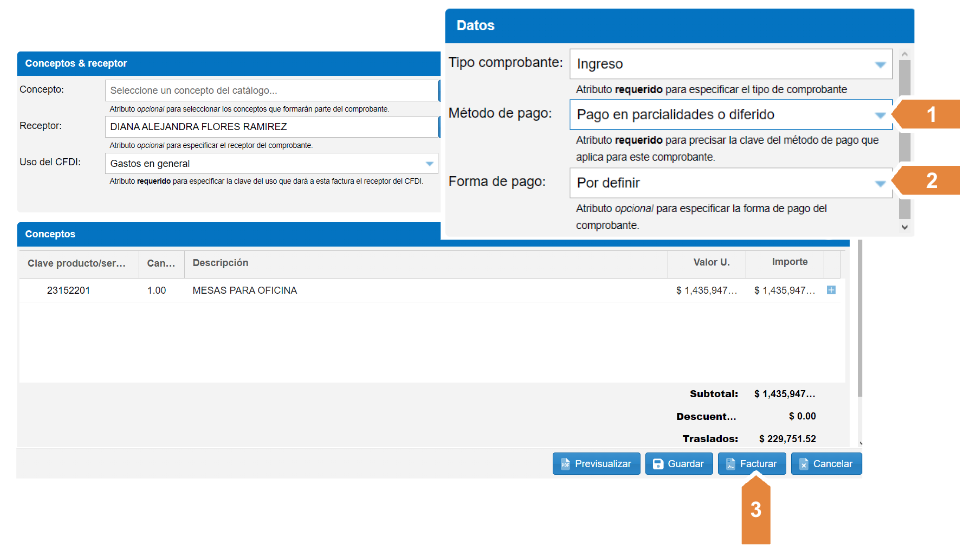Click the Concepto catalog search field

(271, 90)
